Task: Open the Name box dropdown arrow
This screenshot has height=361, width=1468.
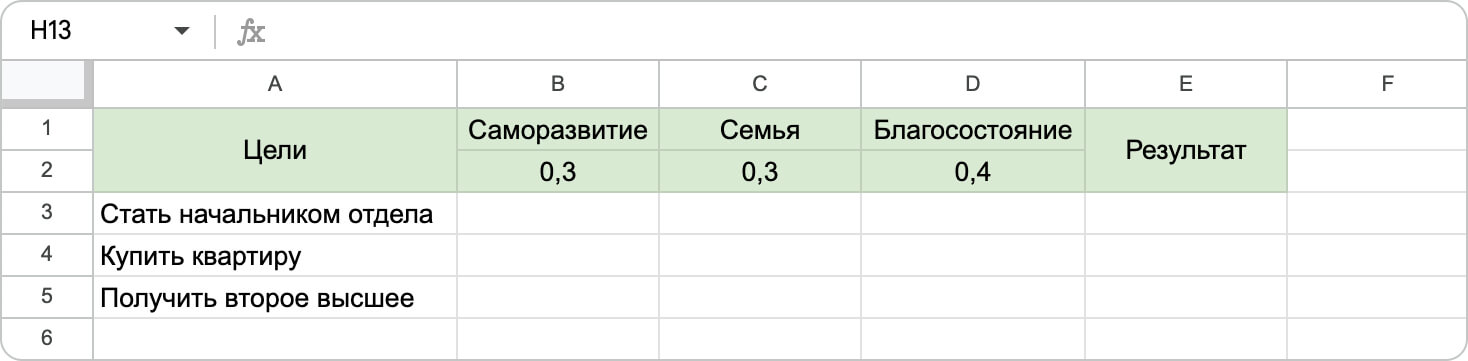Action: tap(181, 32)
